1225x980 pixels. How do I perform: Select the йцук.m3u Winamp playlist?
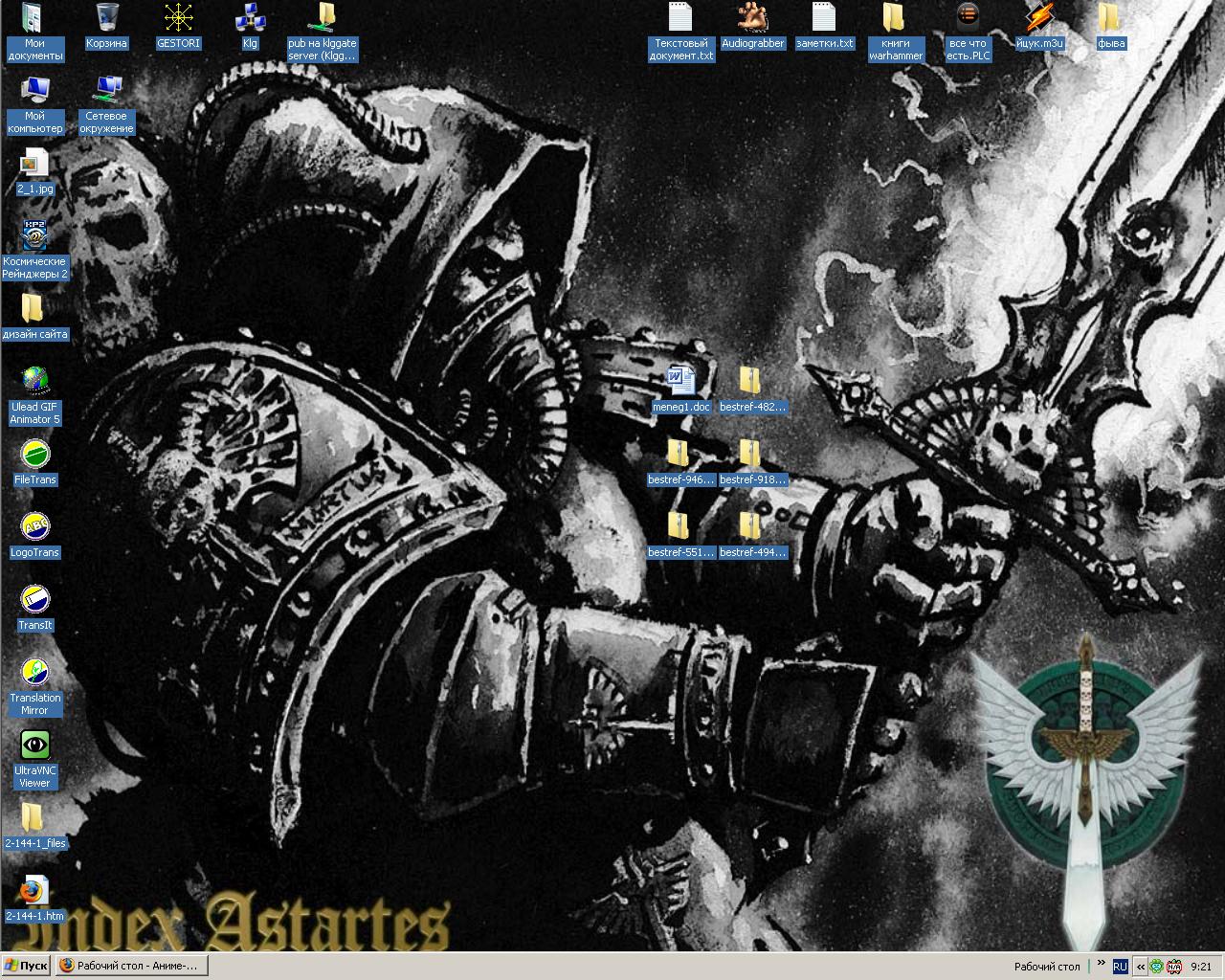pos(1039,27)
